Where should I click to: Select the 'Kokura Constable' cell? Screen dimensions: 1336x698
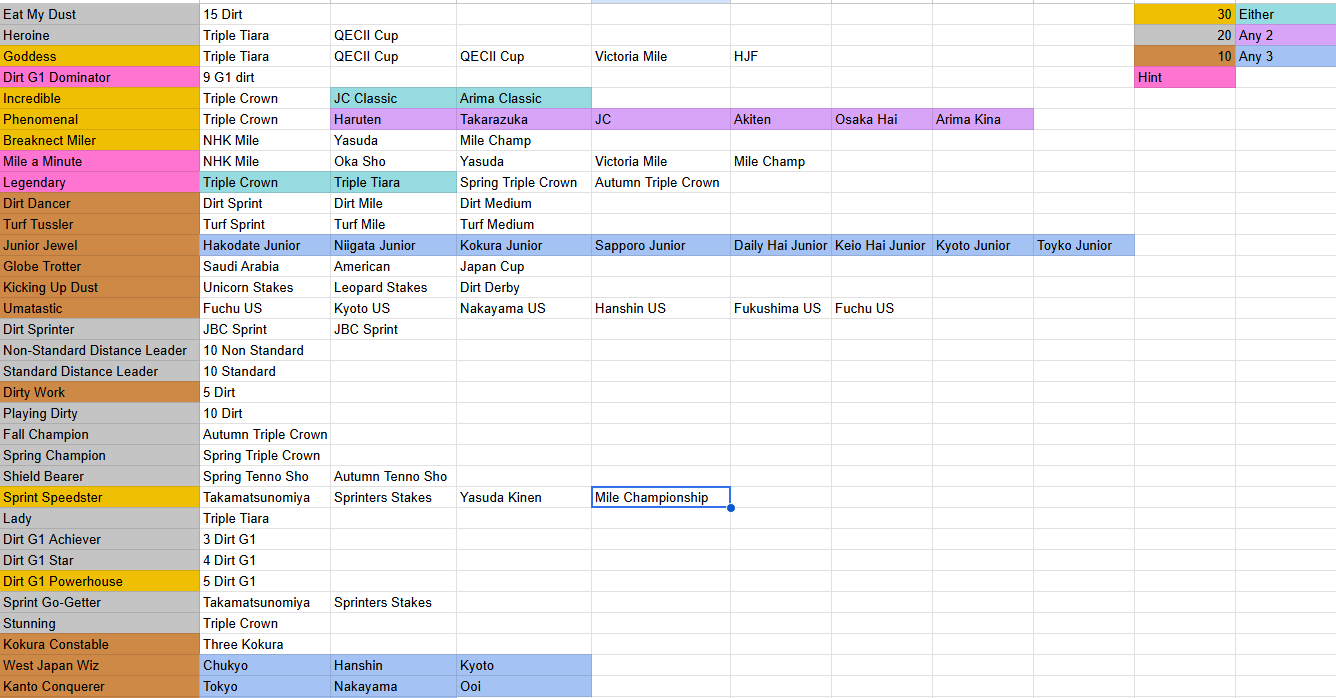(100, 644)
